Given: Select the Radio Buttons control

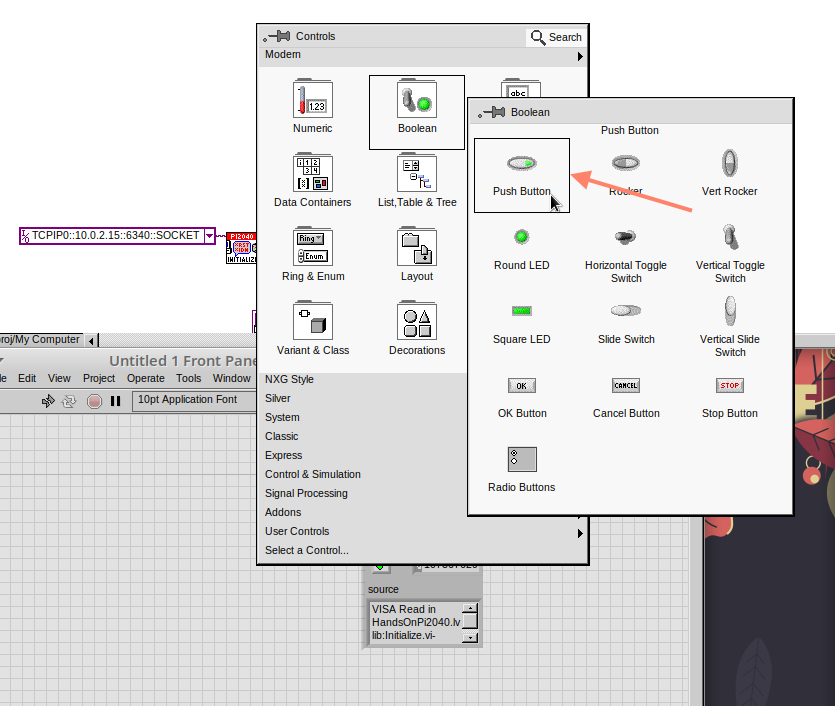Looking at the screenshot, I should pos(522,470).
